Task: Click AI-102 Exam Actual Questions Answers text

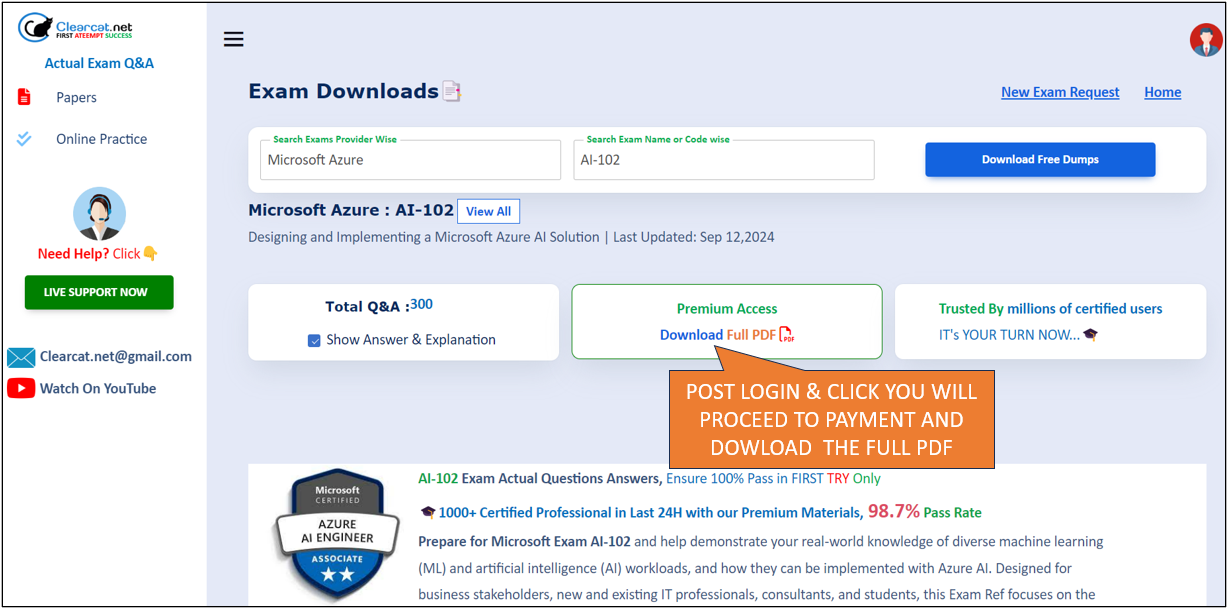Action: [x=540, y=478]
